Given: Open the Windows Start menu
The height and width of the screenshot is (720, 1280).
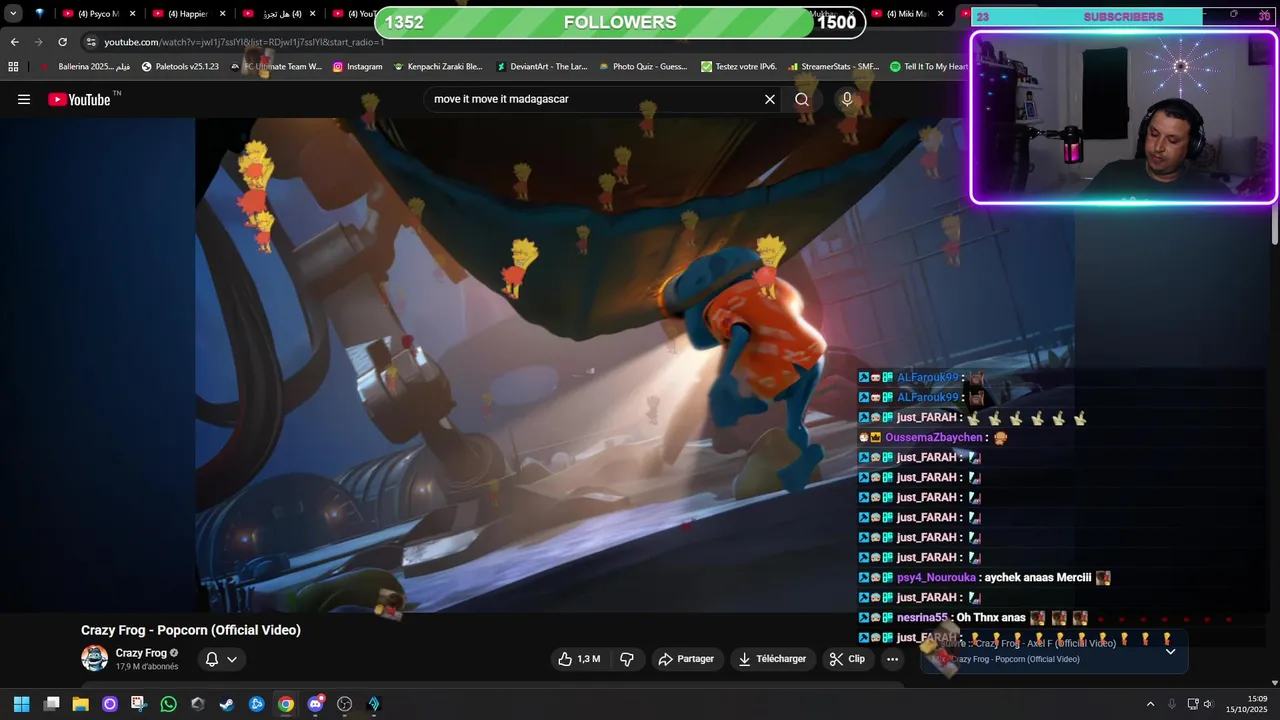Looking at the screenshot, I should [22, 704].
